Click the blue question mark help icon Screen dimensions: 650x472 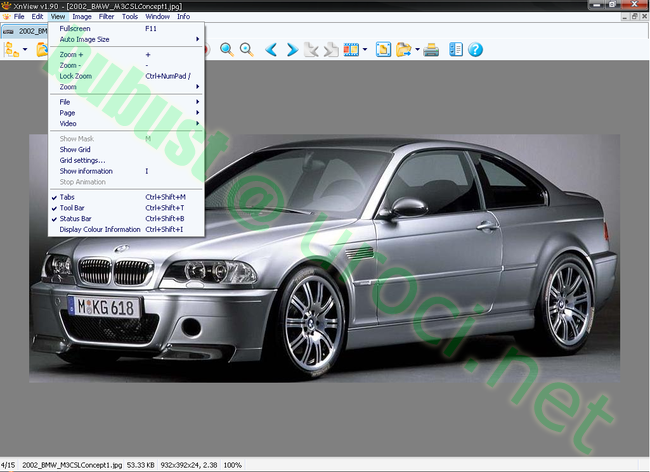coord(475,50)
